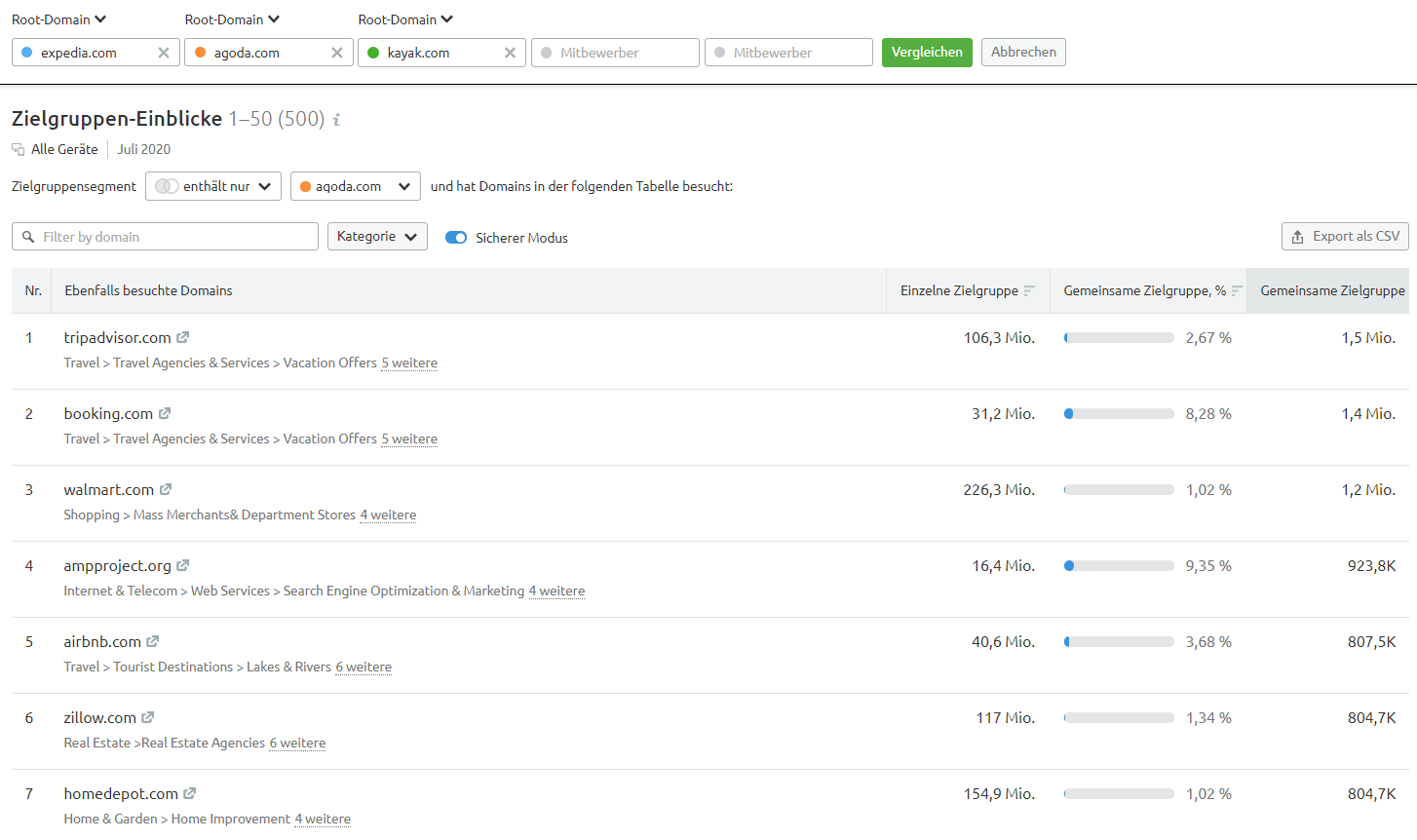Click airbnb.com 3,68 % progress bar
This screenshot has height=840, width=1417.
pyautogui.click(x=1119, y=642)
